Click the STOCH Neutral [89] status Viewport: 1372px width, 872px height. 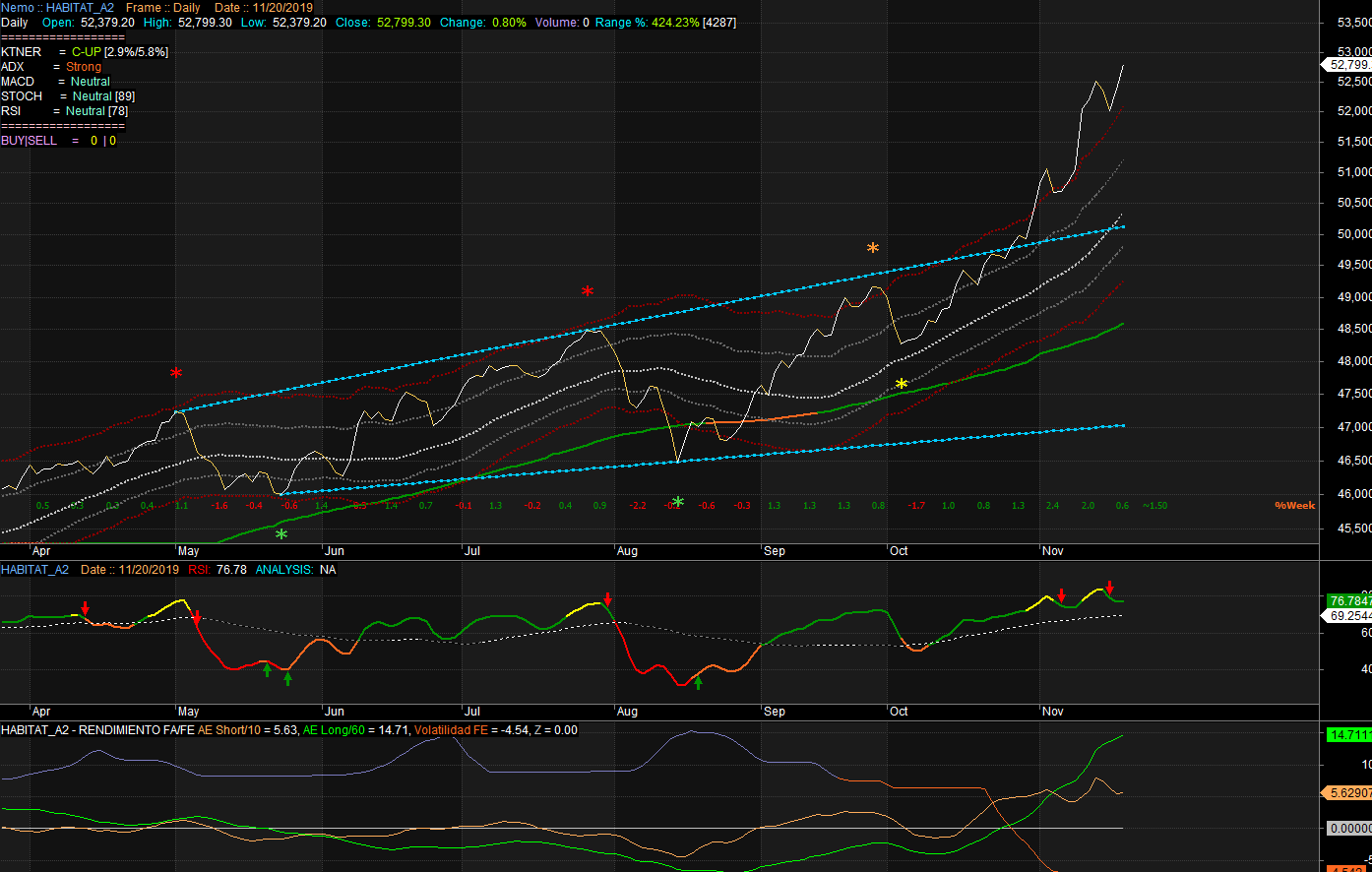click(x=68, y=95)
